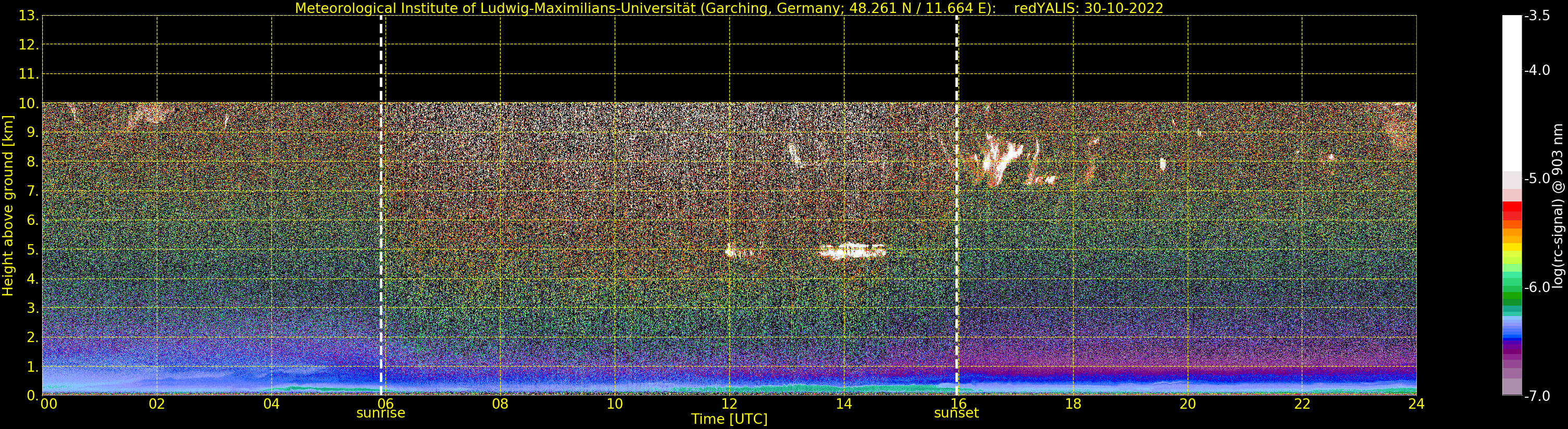Click the time tick label '22'

pyautogui.click(x=1302, y=404)
